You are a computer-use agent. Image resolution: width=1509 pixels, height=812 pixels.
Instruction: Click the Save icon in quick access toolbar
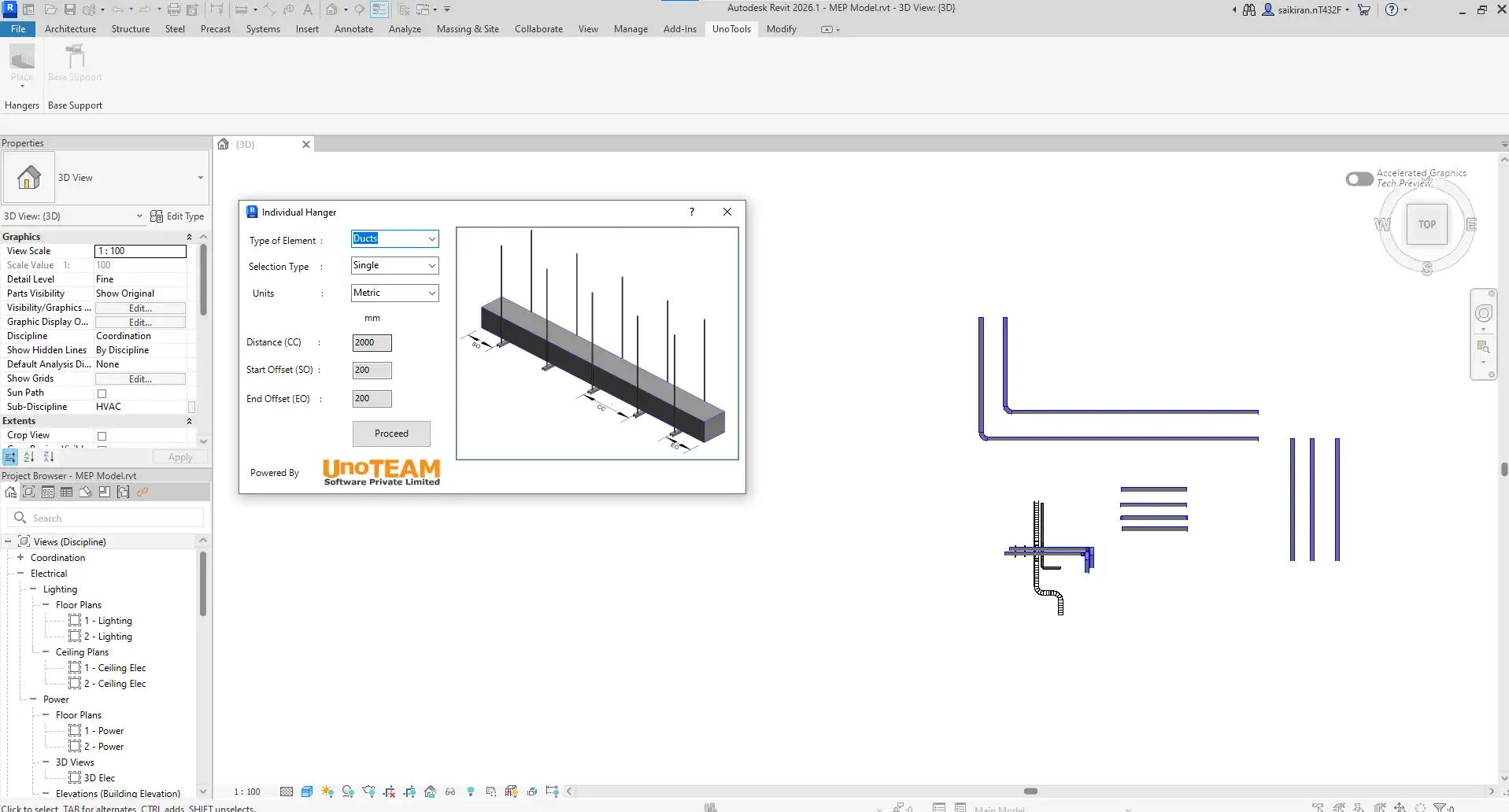pos(70,9)
